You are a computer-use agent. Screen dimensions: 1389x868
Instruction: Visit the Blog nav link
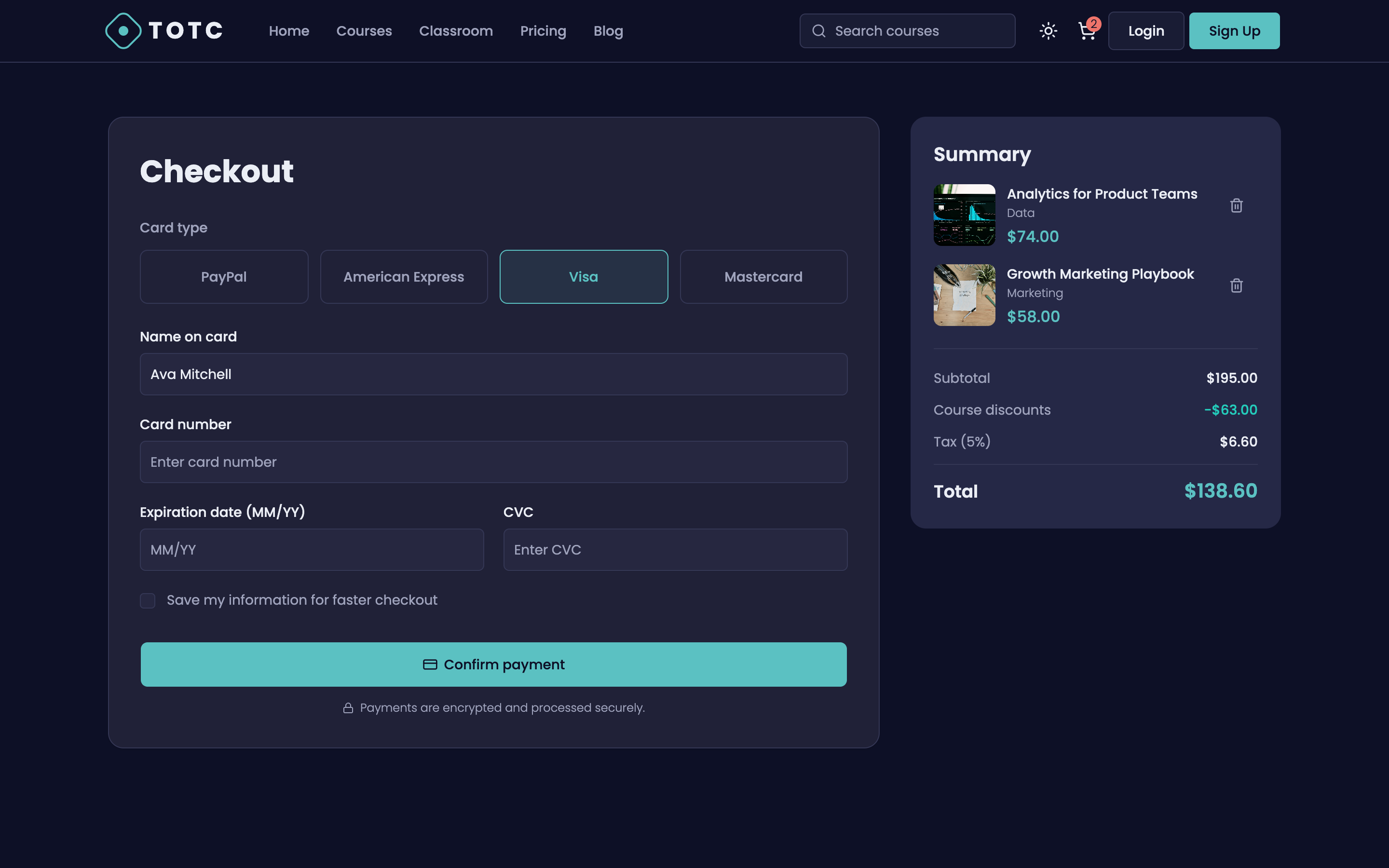click(x=608, y=31)
